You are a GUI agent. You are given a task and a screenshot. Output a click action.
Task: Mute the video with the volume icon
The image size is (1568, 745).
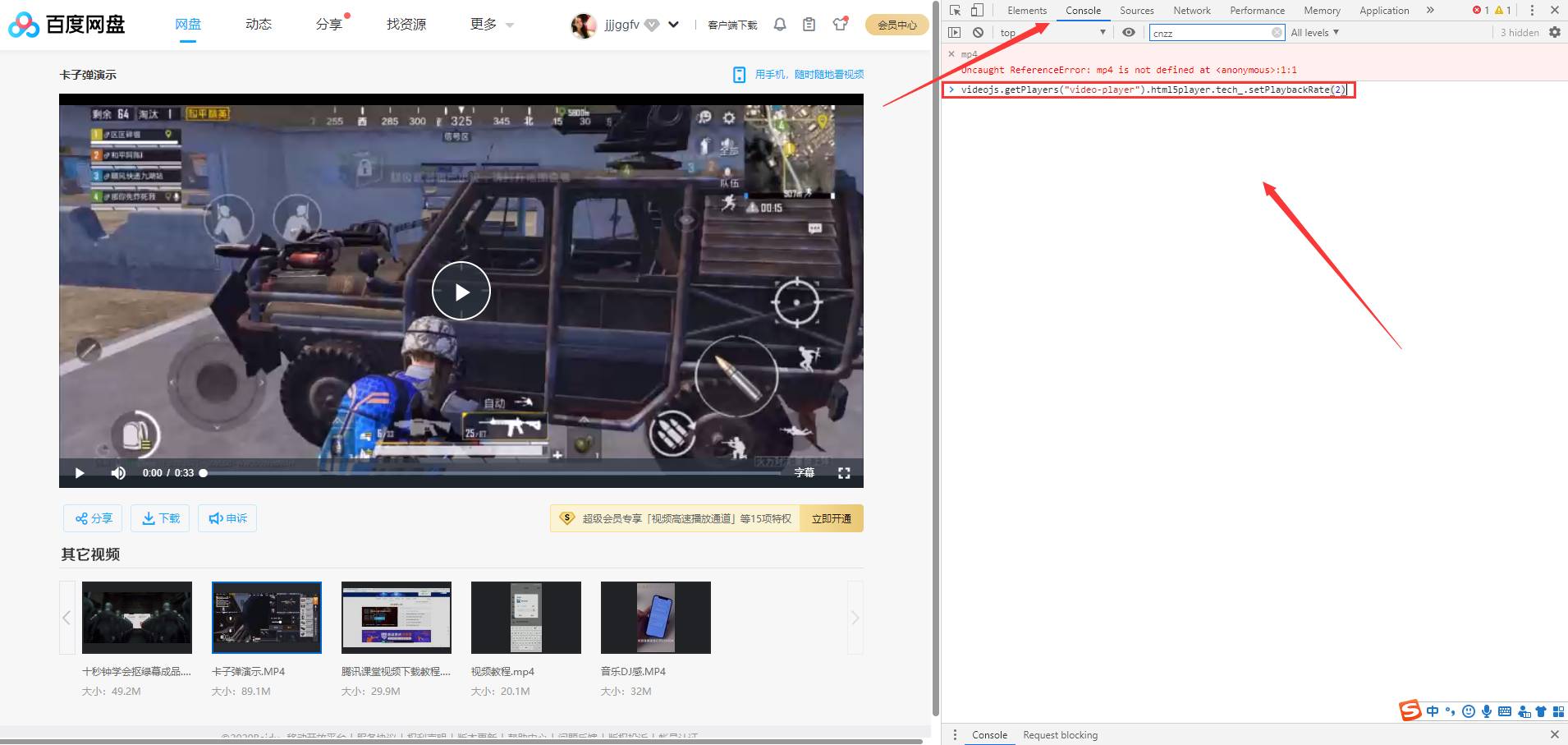coord(118,473)
